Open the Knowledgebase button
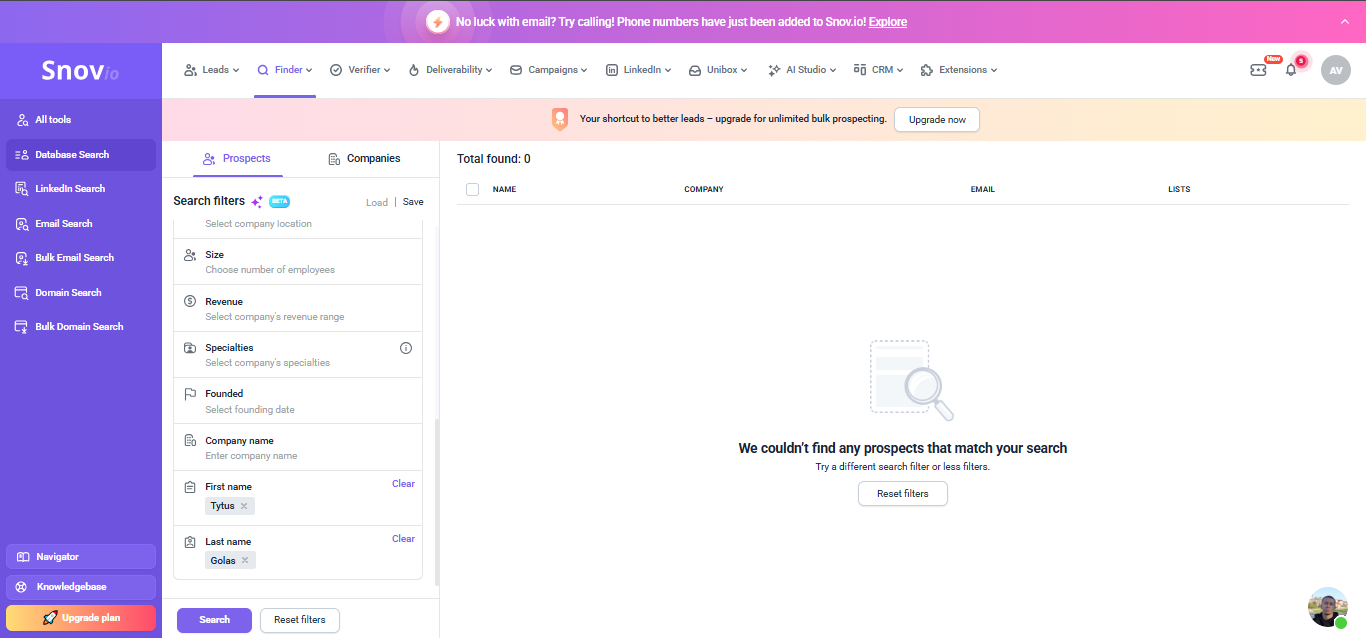This screenshot has width=1366, height=638. [81, 587]
